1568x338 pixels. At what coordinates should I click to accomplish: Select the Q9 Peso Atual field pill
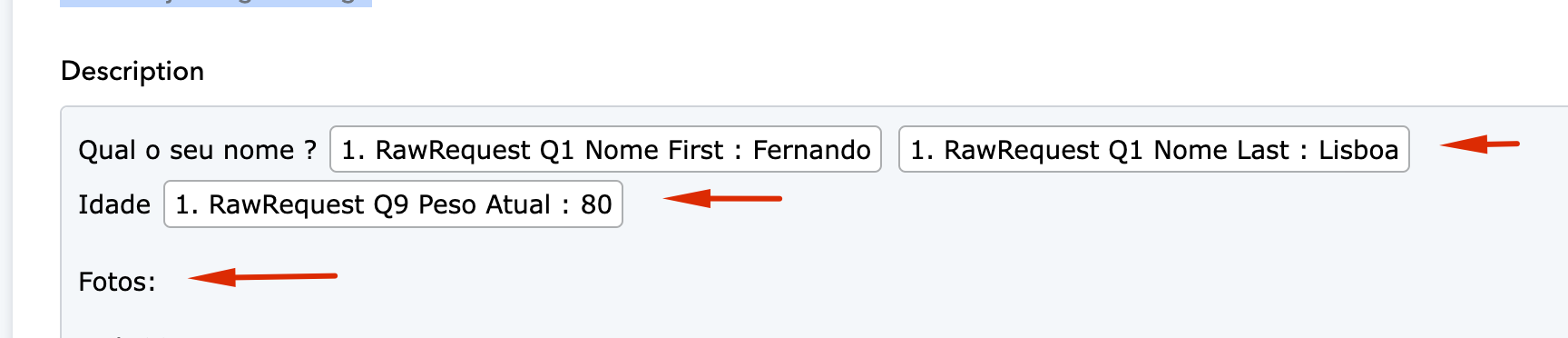pyautogui.click(x=393, y=204)
